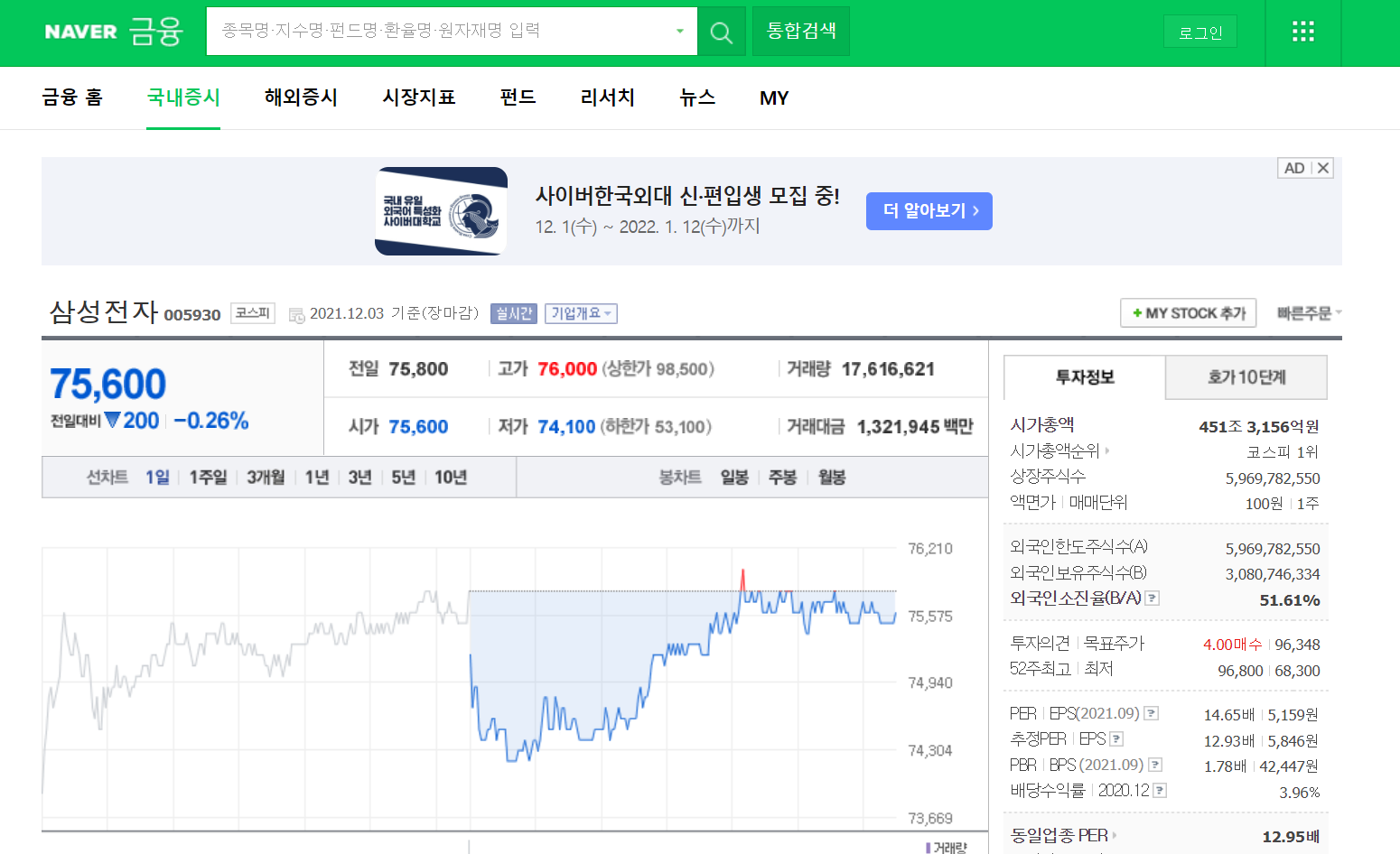Open the nine-dot apps grid icon

[x=1302, y=32]
